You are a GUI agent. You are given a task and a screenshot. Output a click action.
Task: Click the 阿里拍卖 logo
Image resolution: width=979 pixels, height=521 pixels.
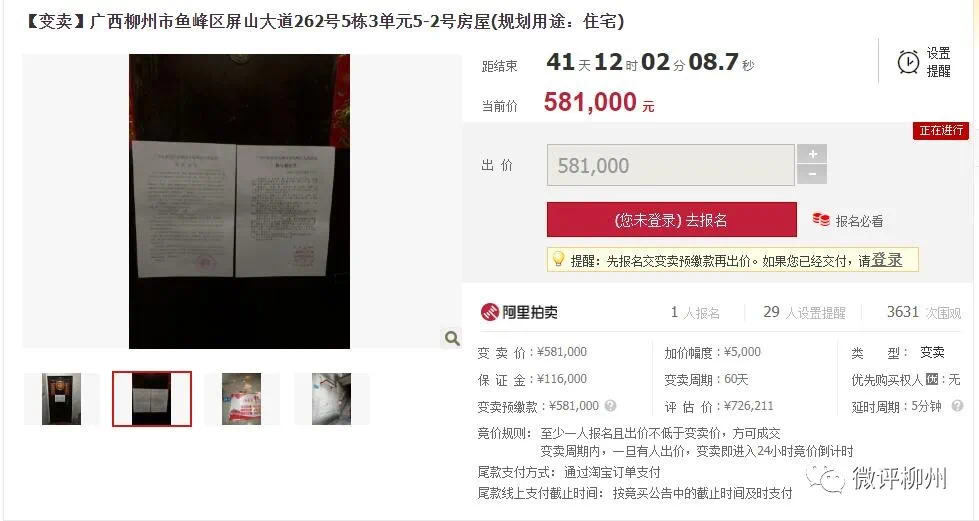click(x=519, y=312)
